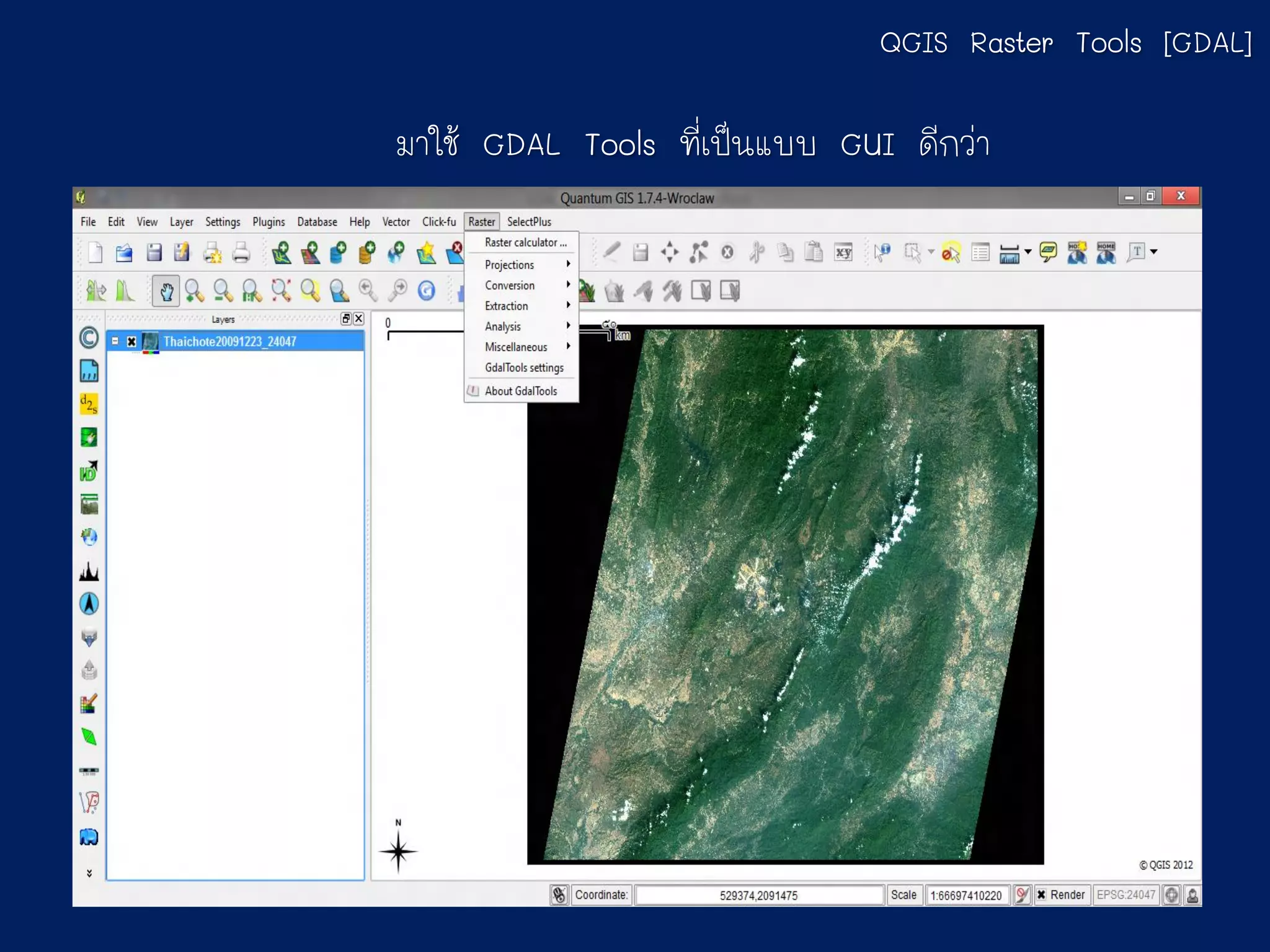Click Add SpatiaLite Layer orange database icon
The width and height of the screenshot is (1270, 952).
tap(367, 252)
